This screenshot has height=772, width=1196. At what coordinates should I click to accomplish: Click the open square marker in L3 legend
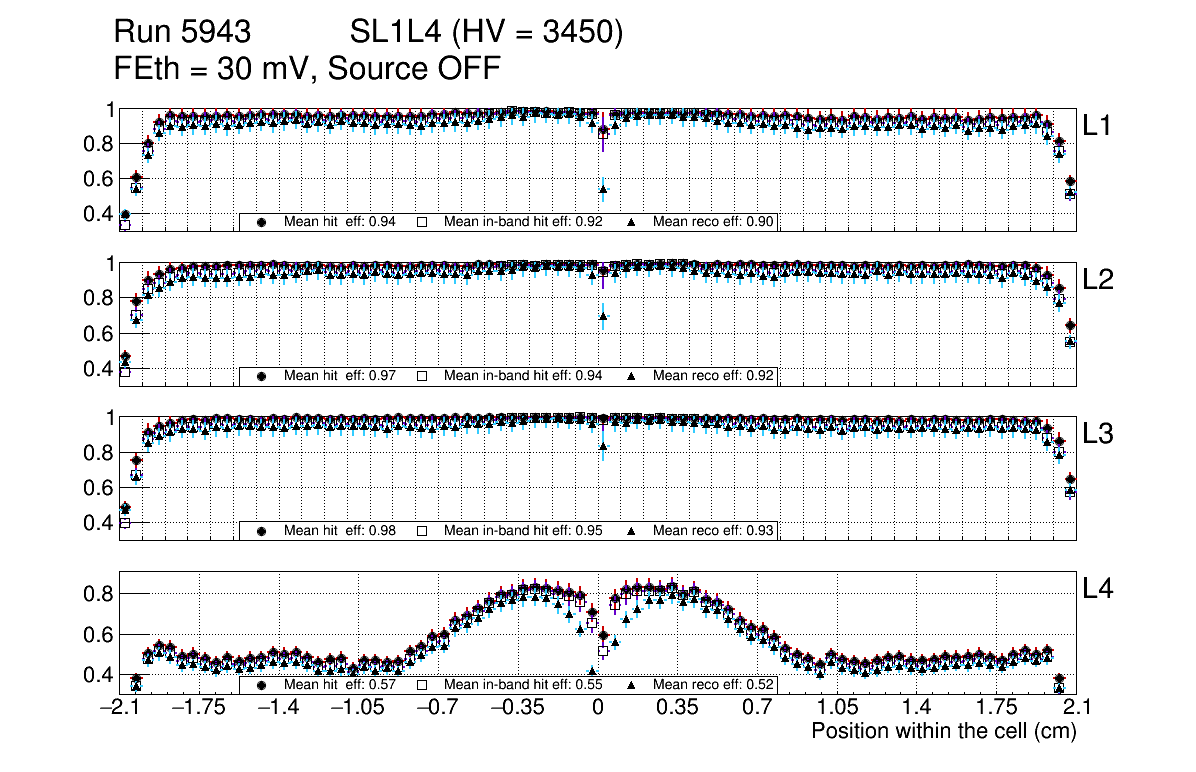tap(421, 530)
